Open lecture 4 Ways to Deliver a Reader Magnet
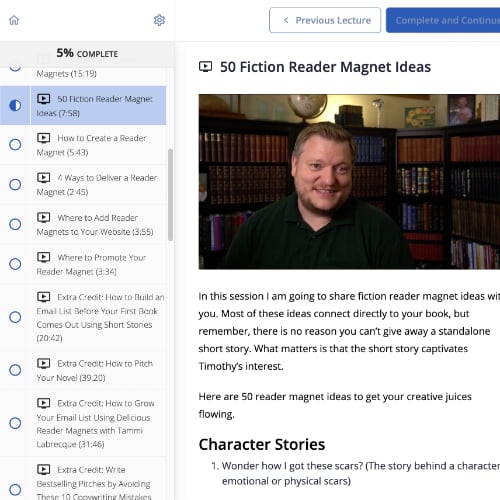The height and width of the screenshot is (500, 500). tap(83, 185)
